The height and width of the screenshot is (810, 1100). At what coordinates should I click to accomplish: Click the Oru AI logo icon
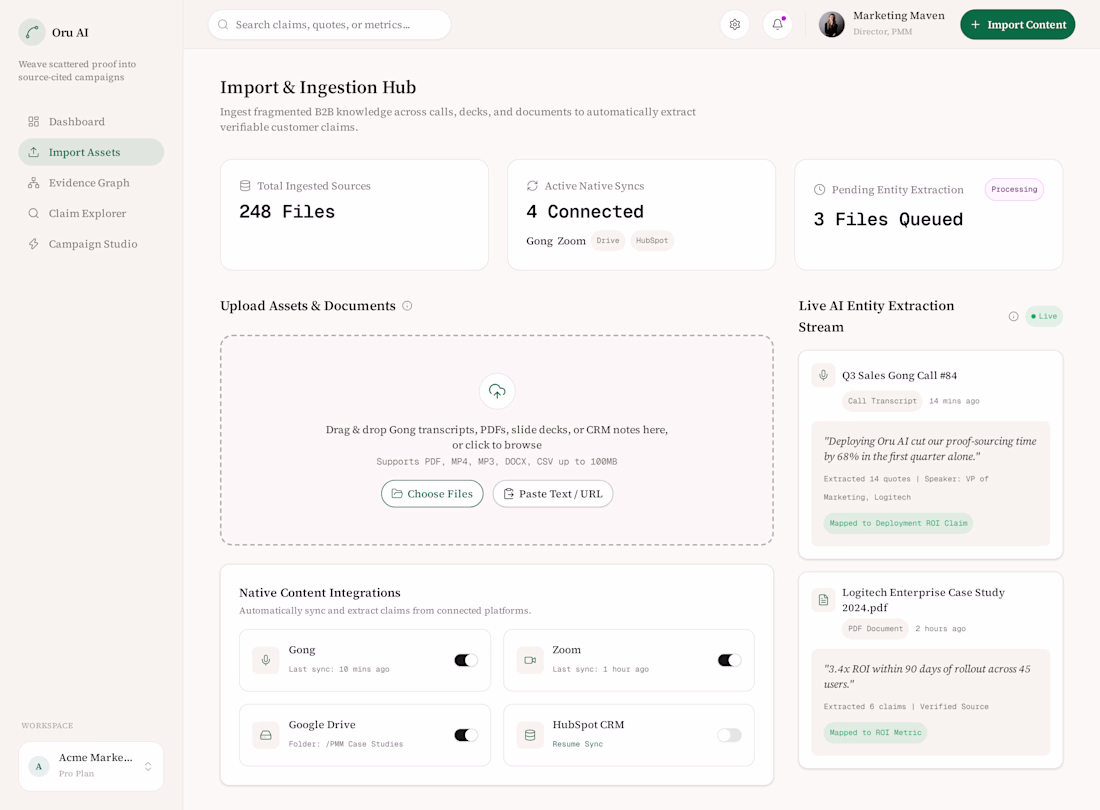point(32,32)
